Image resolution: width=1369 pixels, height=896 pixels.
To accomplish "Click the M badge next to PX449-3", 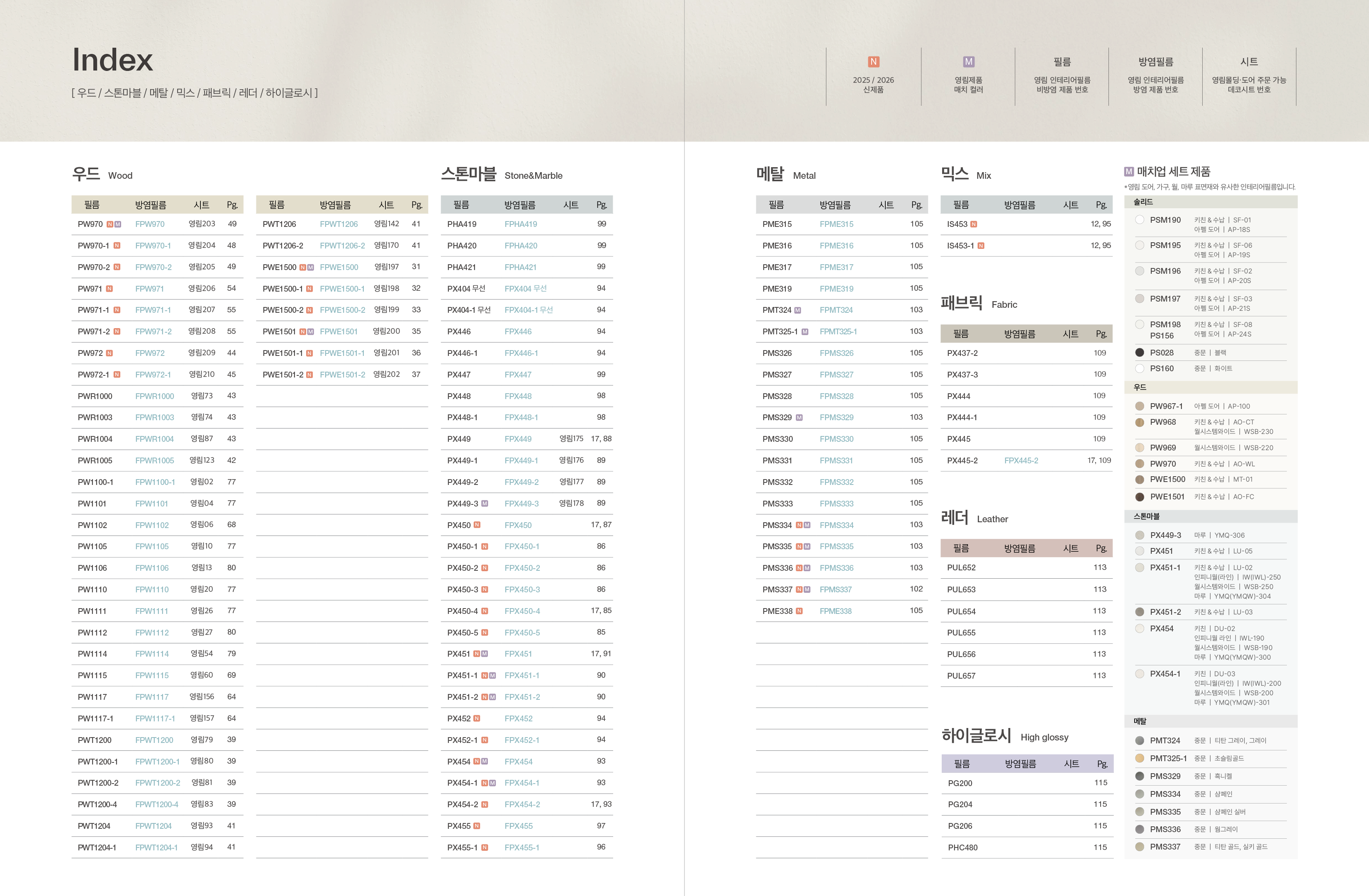I will pyautogui.click(x=484, y=503).
